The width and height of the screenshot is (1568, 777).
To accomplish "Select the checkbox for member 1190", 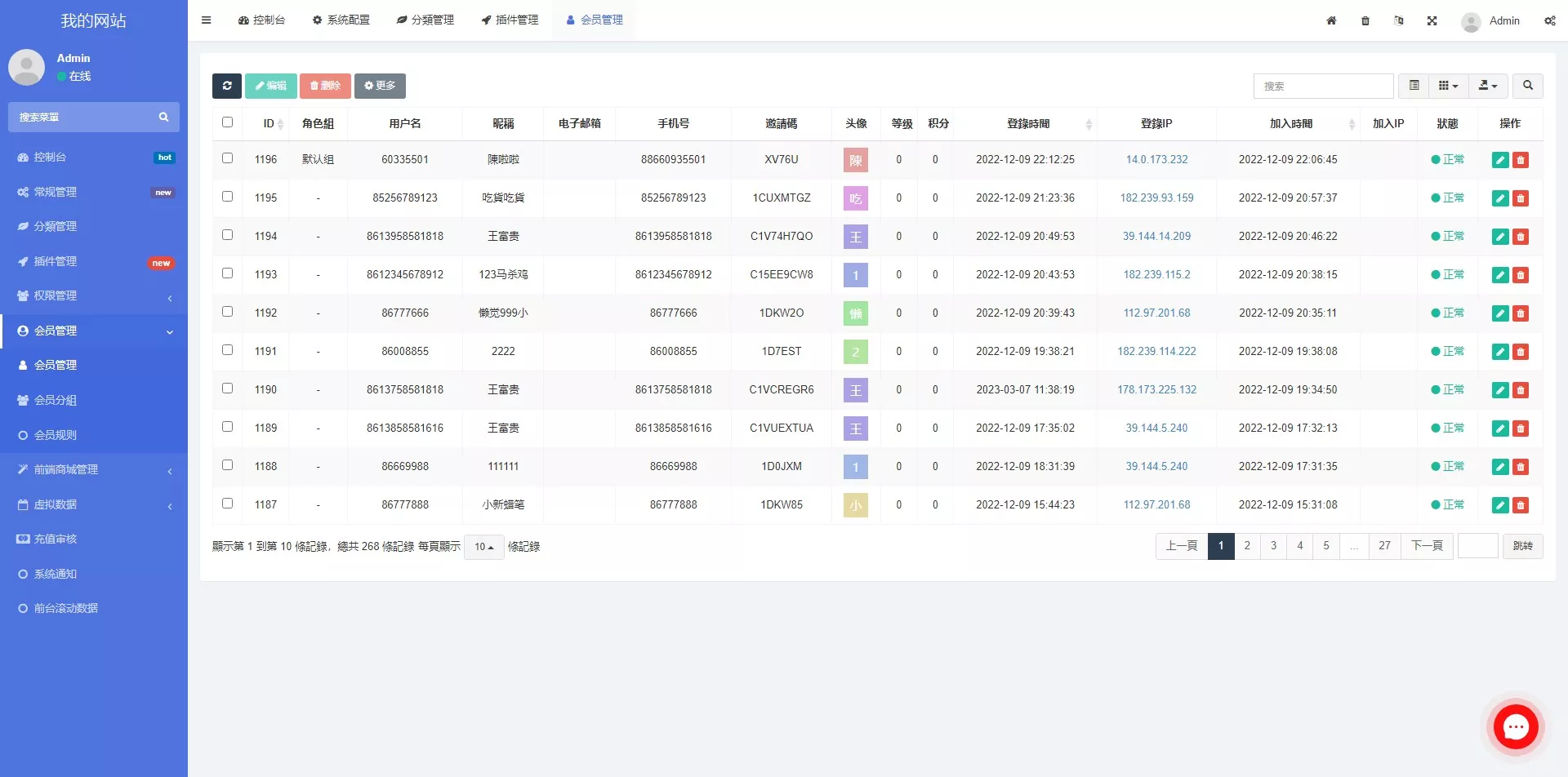I will (228, 388).
